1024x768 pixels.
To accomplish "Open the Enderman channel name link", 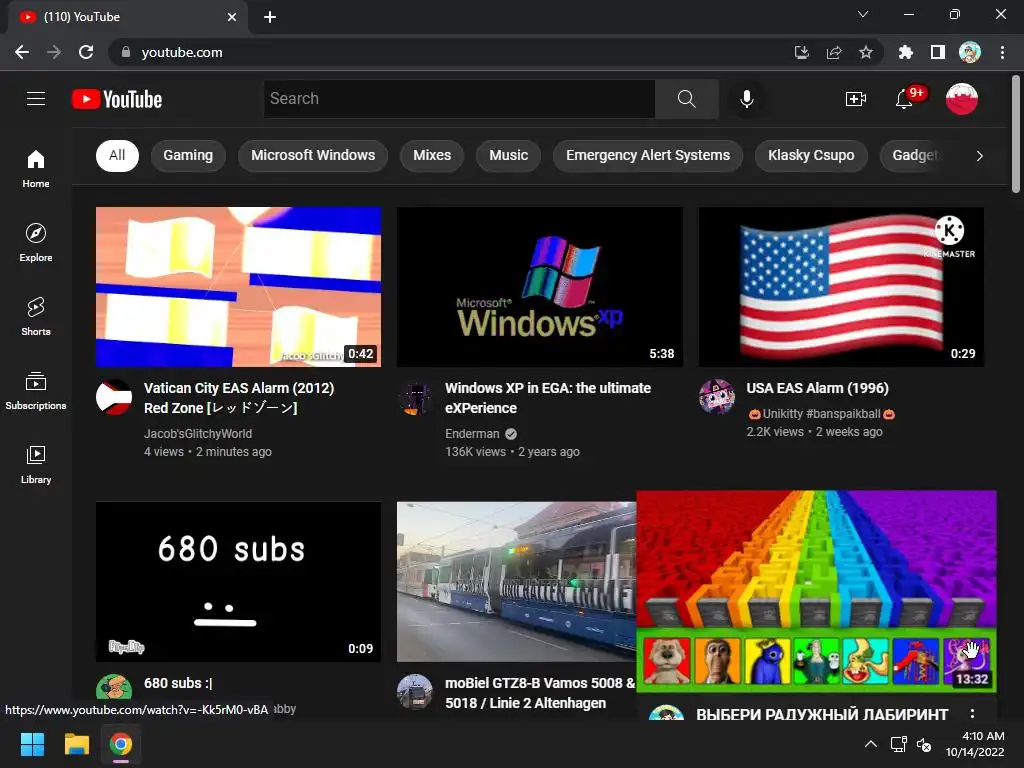I will (472, 434).
